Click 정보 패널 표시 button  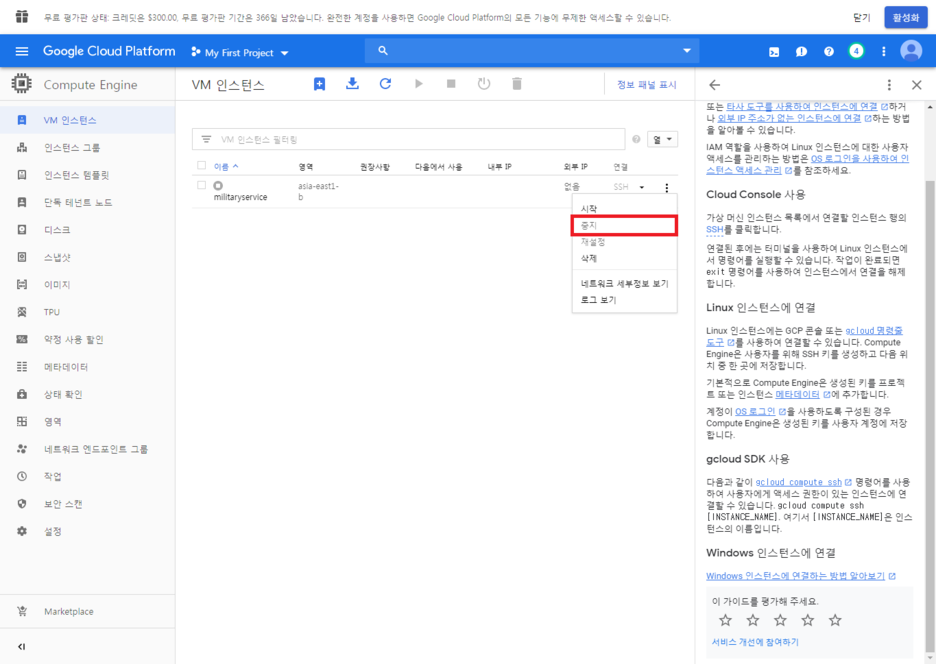pos(646,85)
